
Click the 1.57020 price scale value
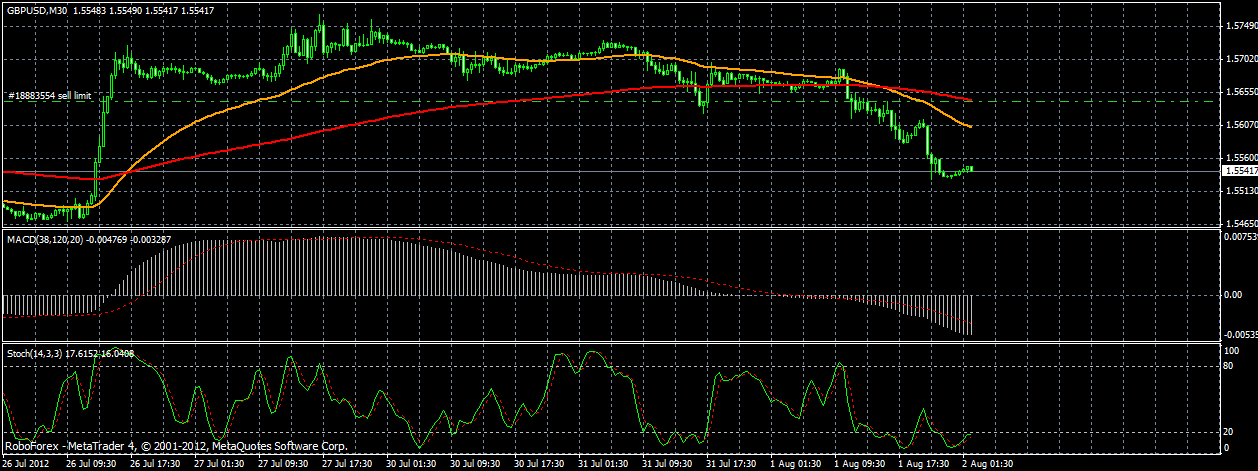point(1240,59)
